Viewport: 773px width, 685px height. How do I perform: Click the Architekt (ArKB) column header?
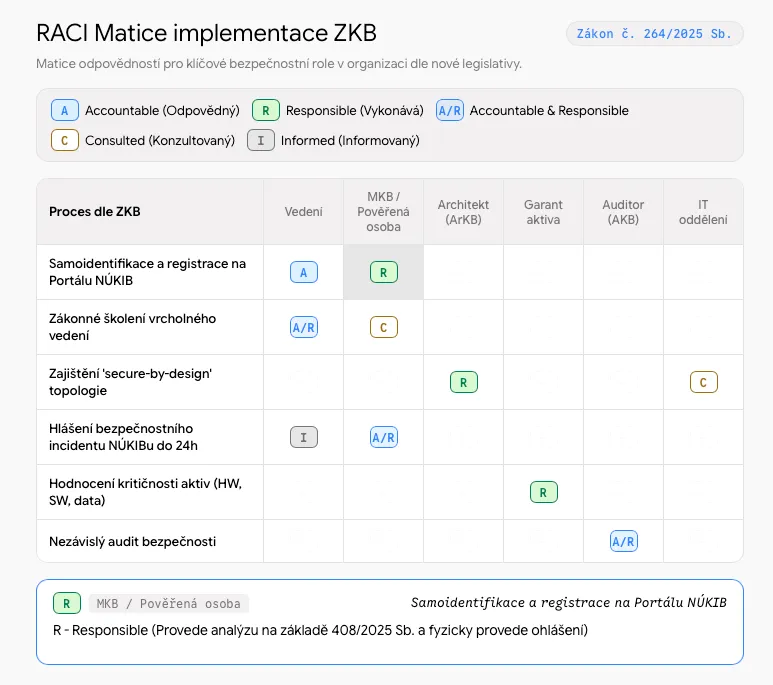463,212
